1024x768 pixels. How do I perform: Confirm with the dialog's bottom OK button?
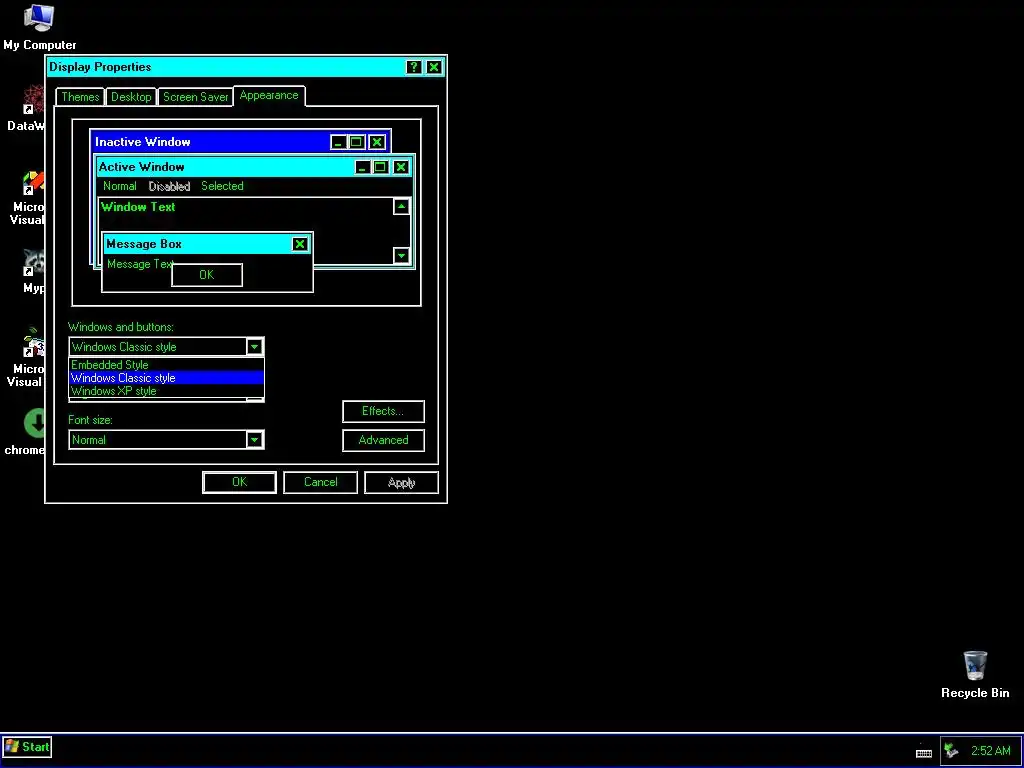point(240,482)
